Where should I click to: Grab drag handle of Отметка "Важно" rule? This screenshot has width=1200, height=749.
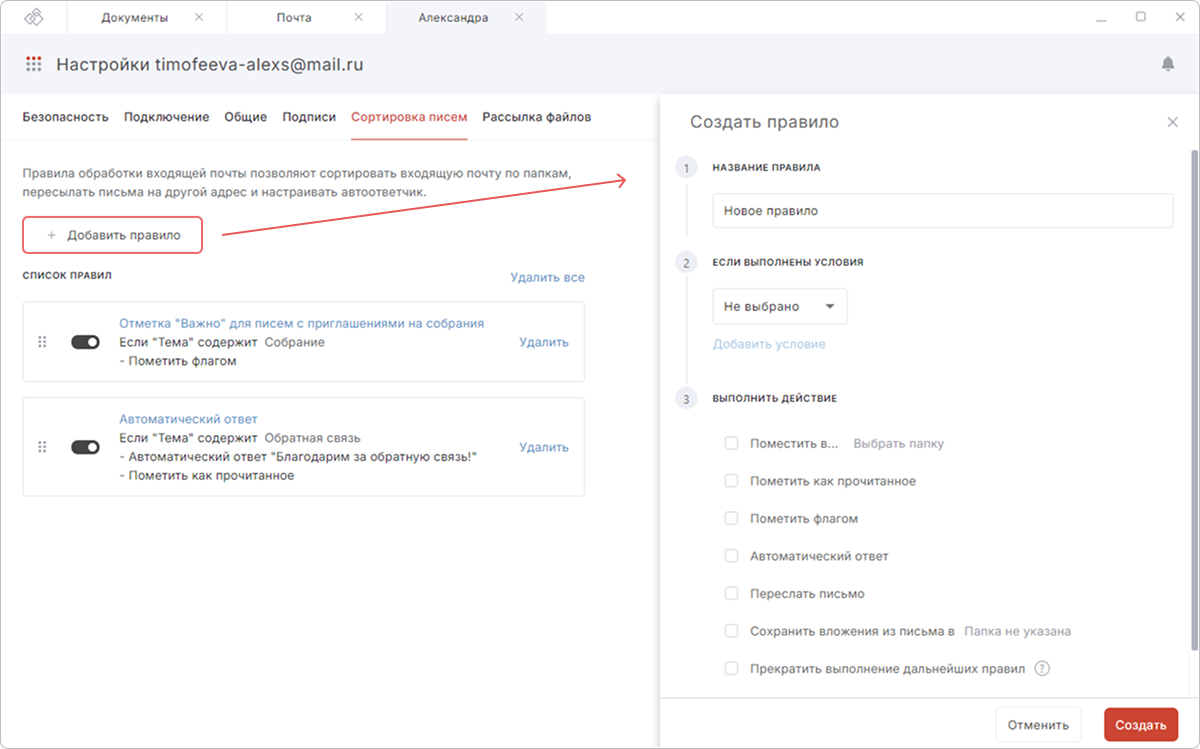coord(42,342)
